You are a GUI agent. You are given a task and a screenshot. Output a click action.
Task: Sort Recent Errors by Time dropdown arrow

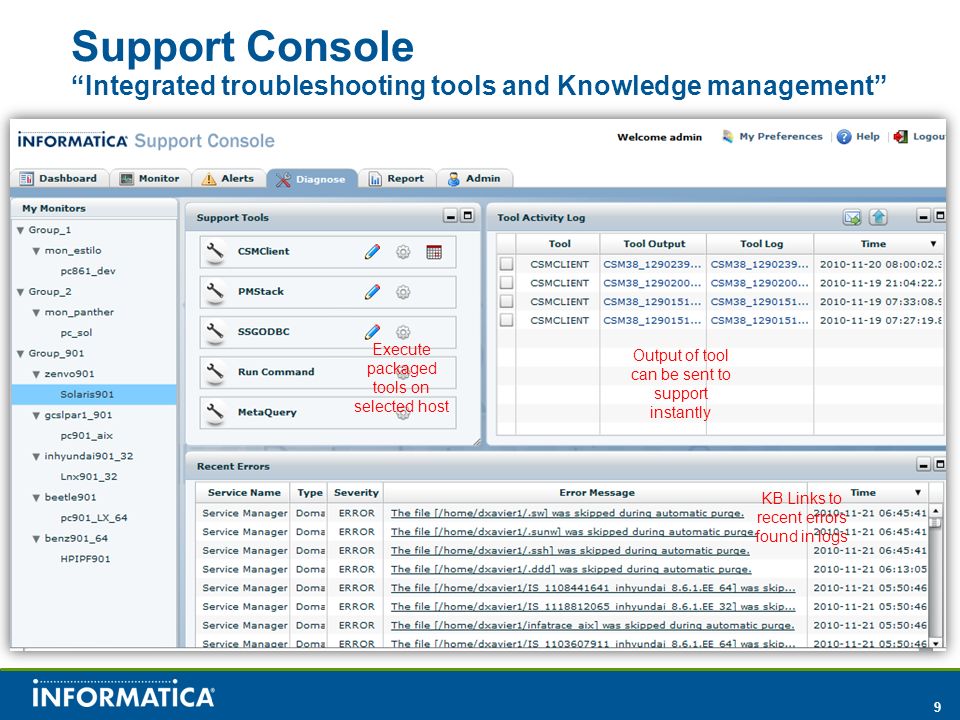(x=918, y=492)
